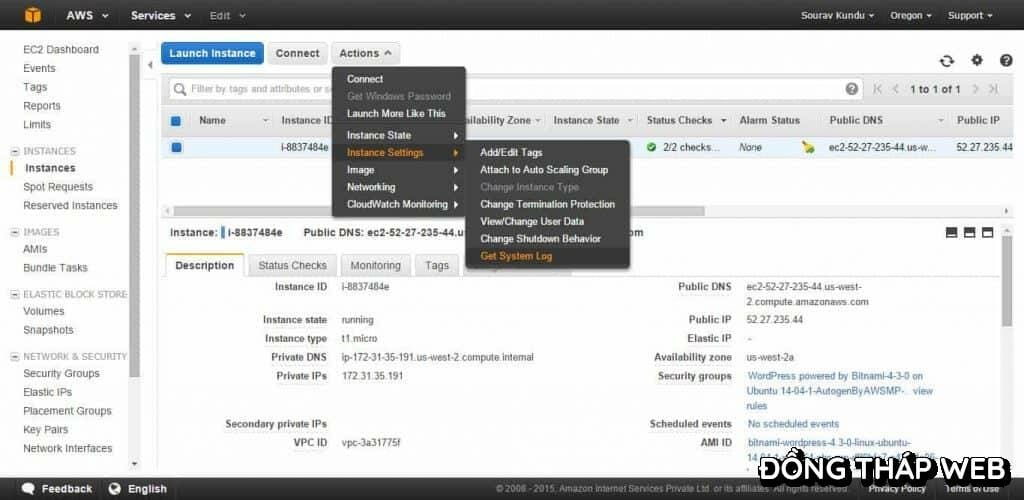
Task: Click the detail pane vertical scrollbar
Action: pos(1006,281)
